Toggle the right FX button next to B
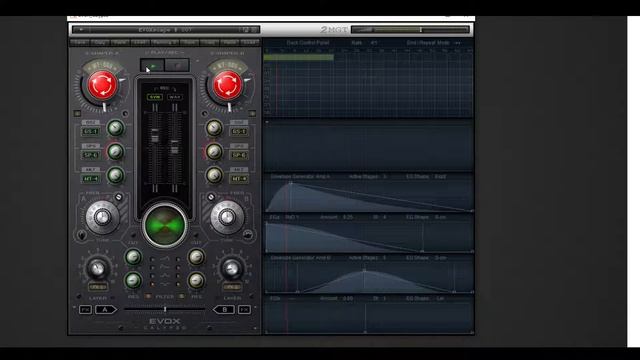The height and width of the screenshot is (360, 640). tap(244, 310)
